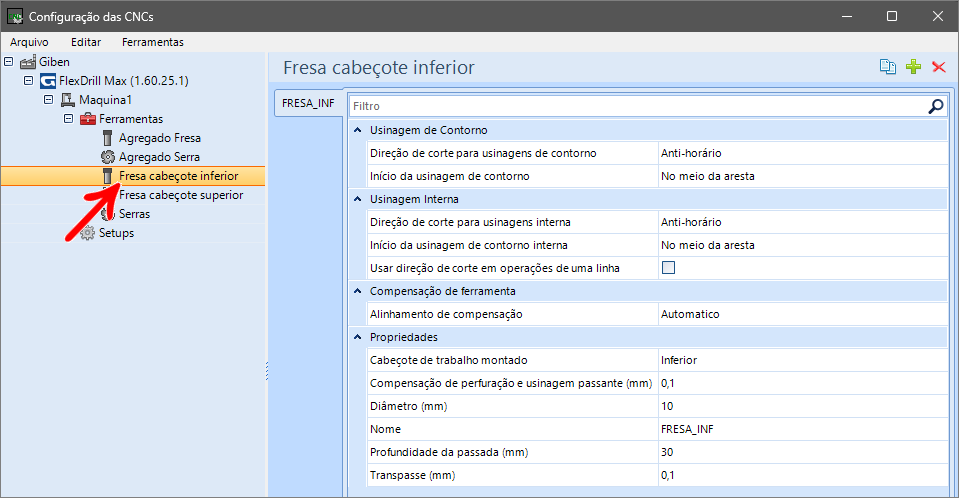The height and width of the screenshot is (498, 959).
Task: Click the Diâmetro (mm) value 10
Action: tap(802, 406)
